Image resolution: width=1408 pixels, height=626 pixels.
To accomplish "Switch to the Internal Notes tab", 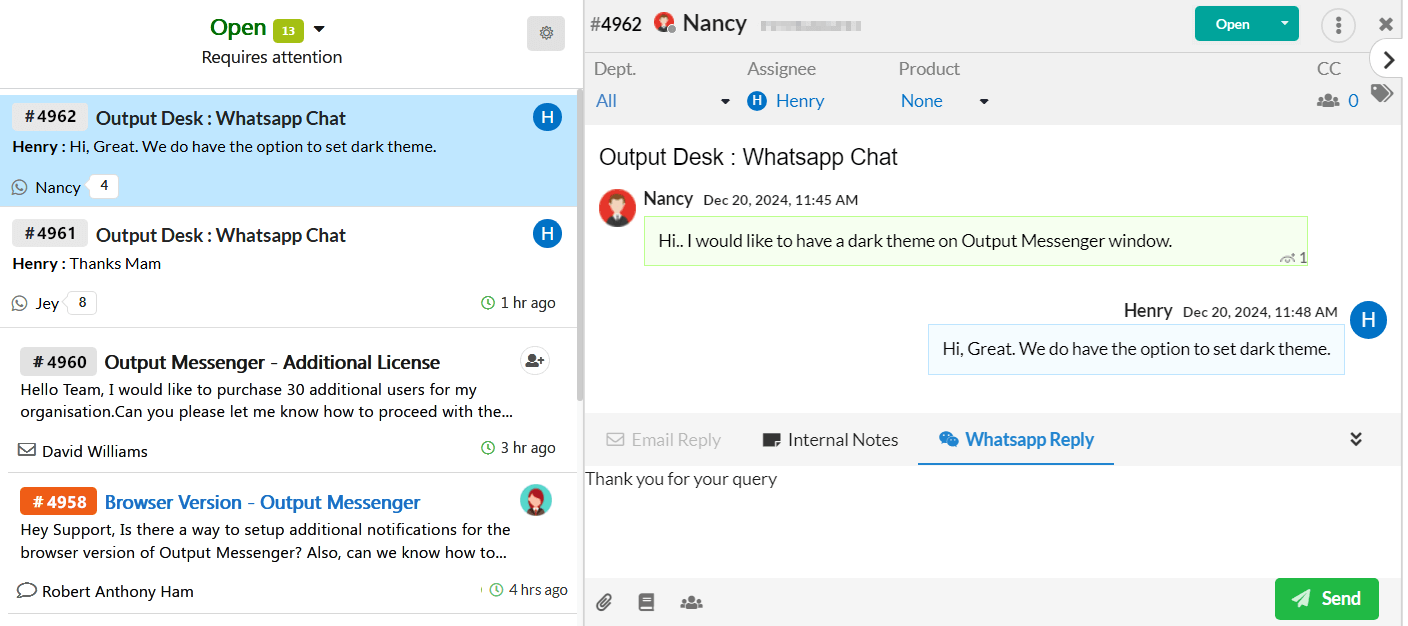I will click(830, 440).
